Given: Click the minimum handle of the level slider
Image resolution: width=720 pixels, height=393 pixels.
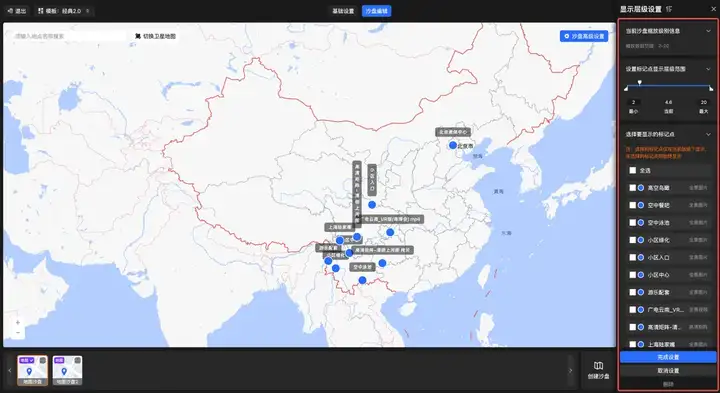Looking at the screenshot, I should tap(626, 88).
